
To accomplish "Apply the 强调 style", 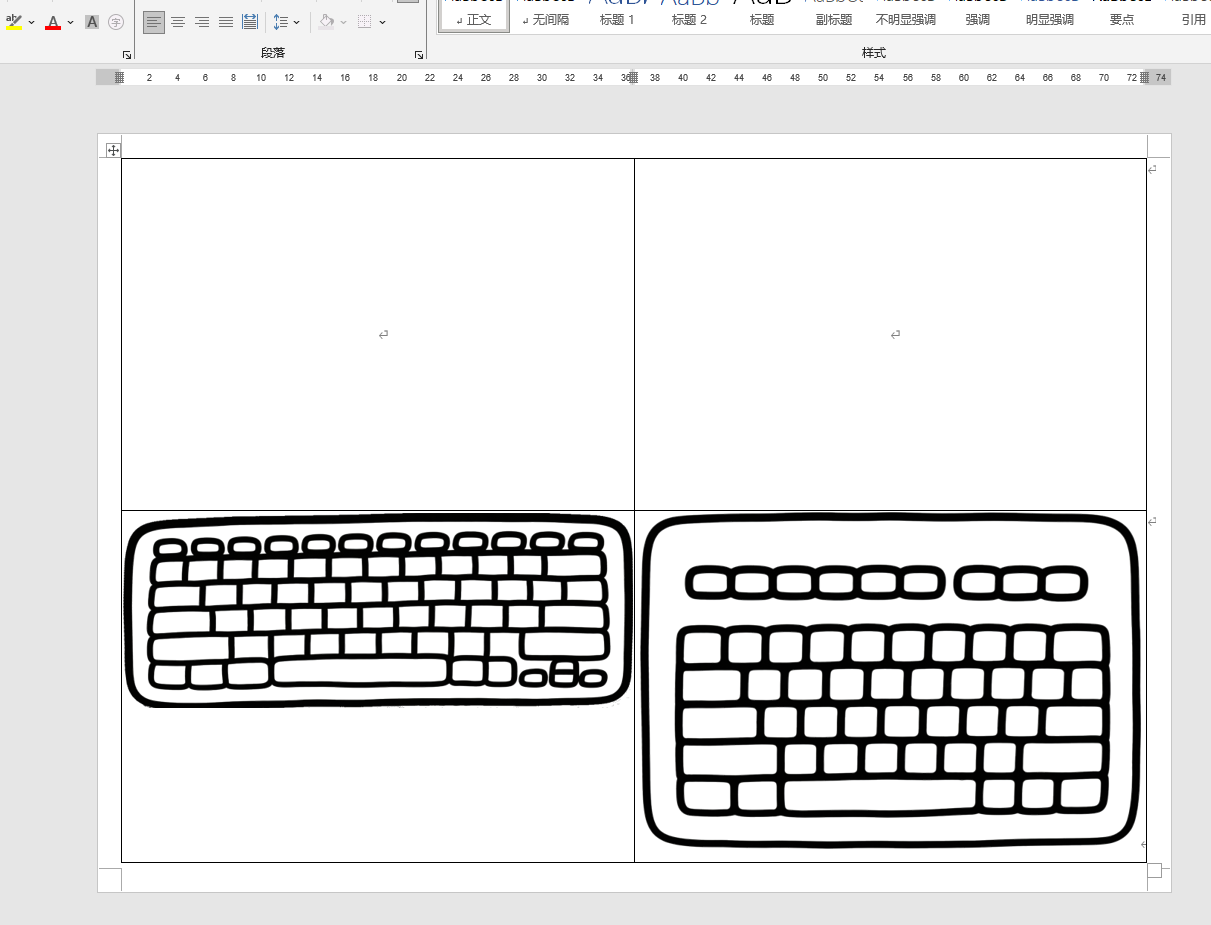I will click(978, 16).
